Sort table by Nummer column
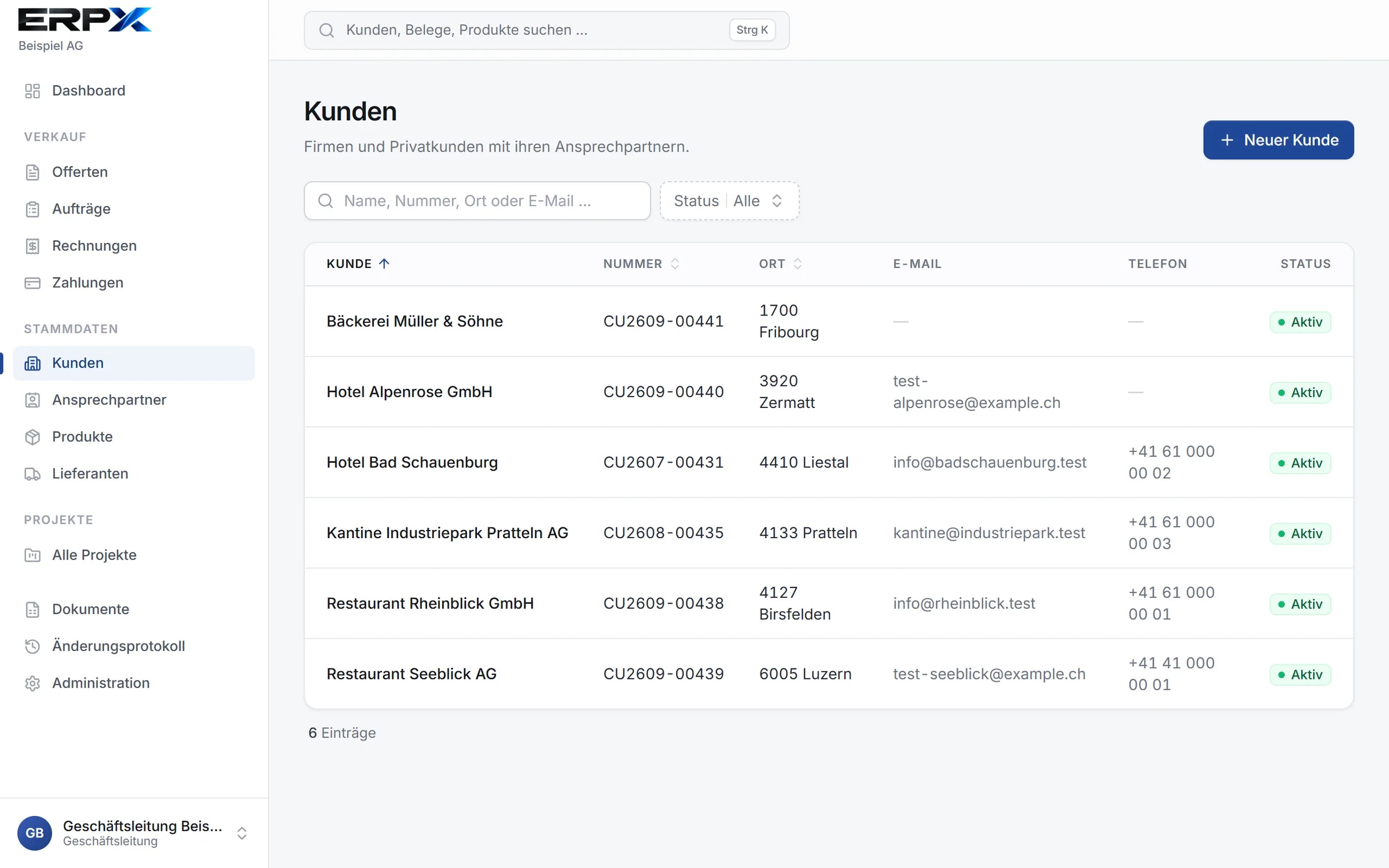The image size is (1389, 868). 641,264
